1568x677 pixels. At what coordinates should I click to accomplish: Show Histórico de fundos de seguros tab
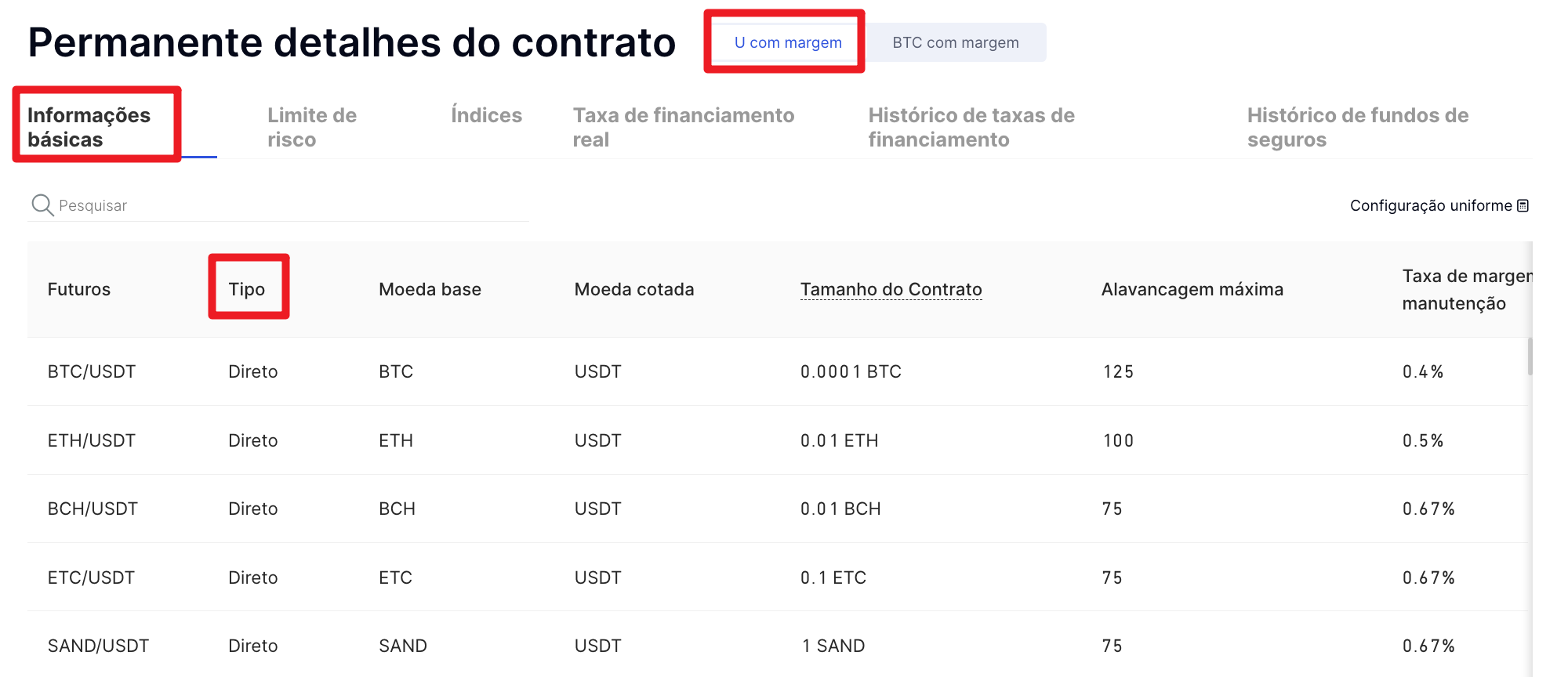point(1357,127)
